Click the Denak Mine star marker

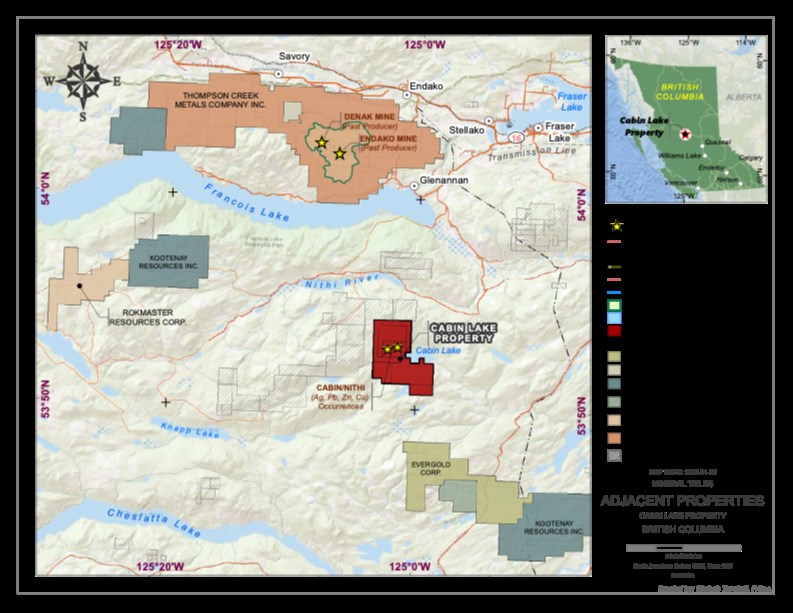(321, 144)
